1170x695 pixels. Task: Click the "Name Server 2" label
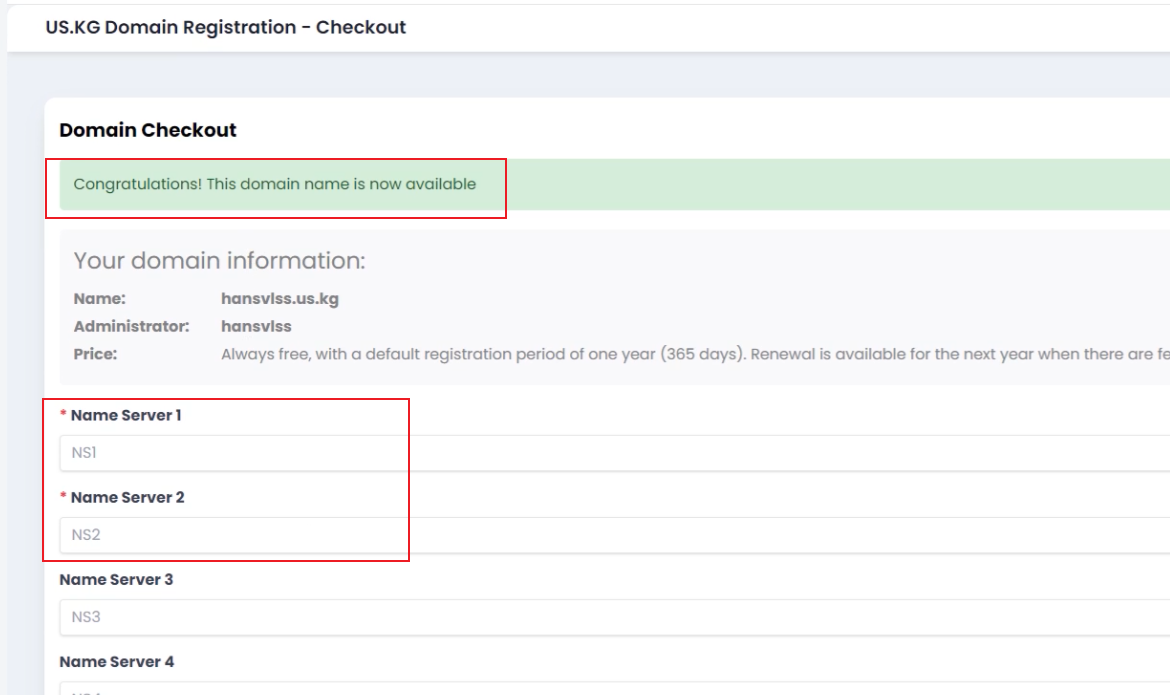pyautogui.click(x=127, y=497)
